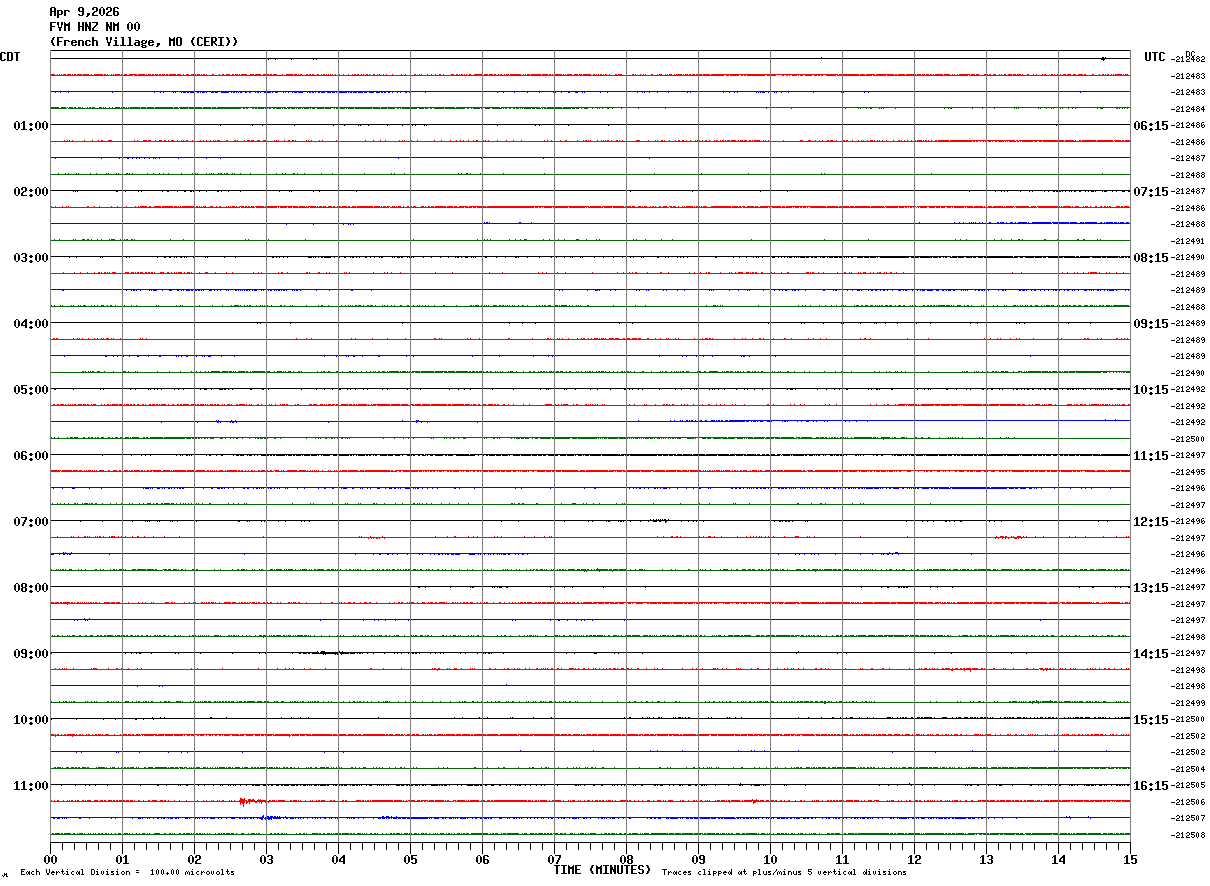Click the CDT timezone label
The height and width of the screenshot is (886, 1210).
(10, 57)
